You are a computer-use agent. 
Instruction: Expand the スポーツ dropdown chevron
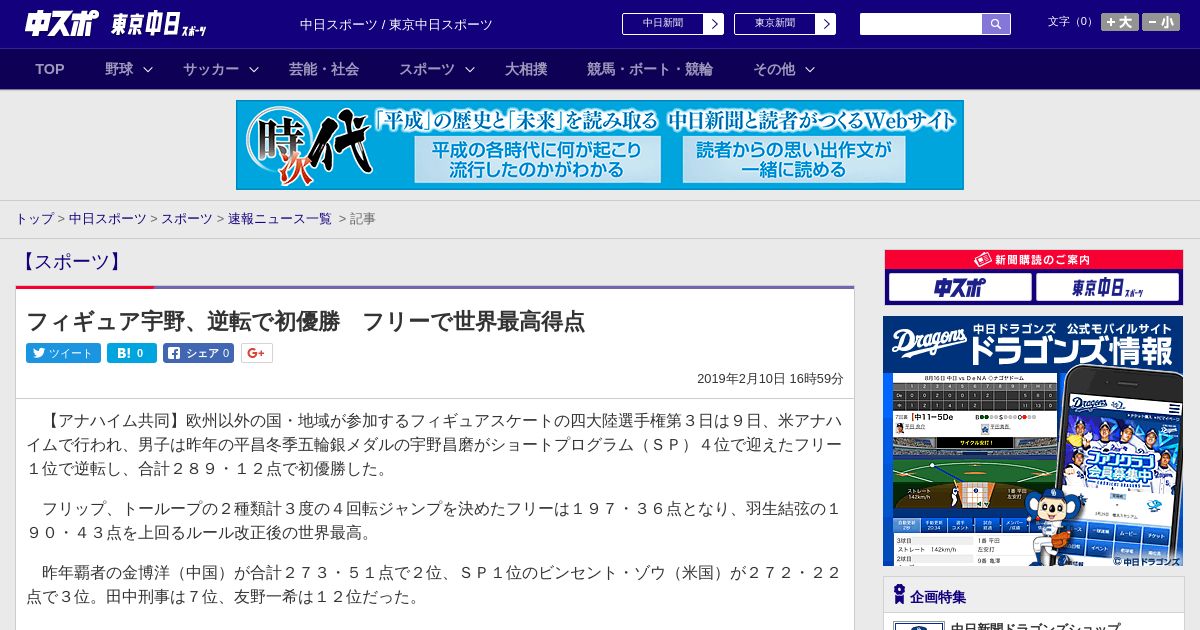tap(470, 69)
